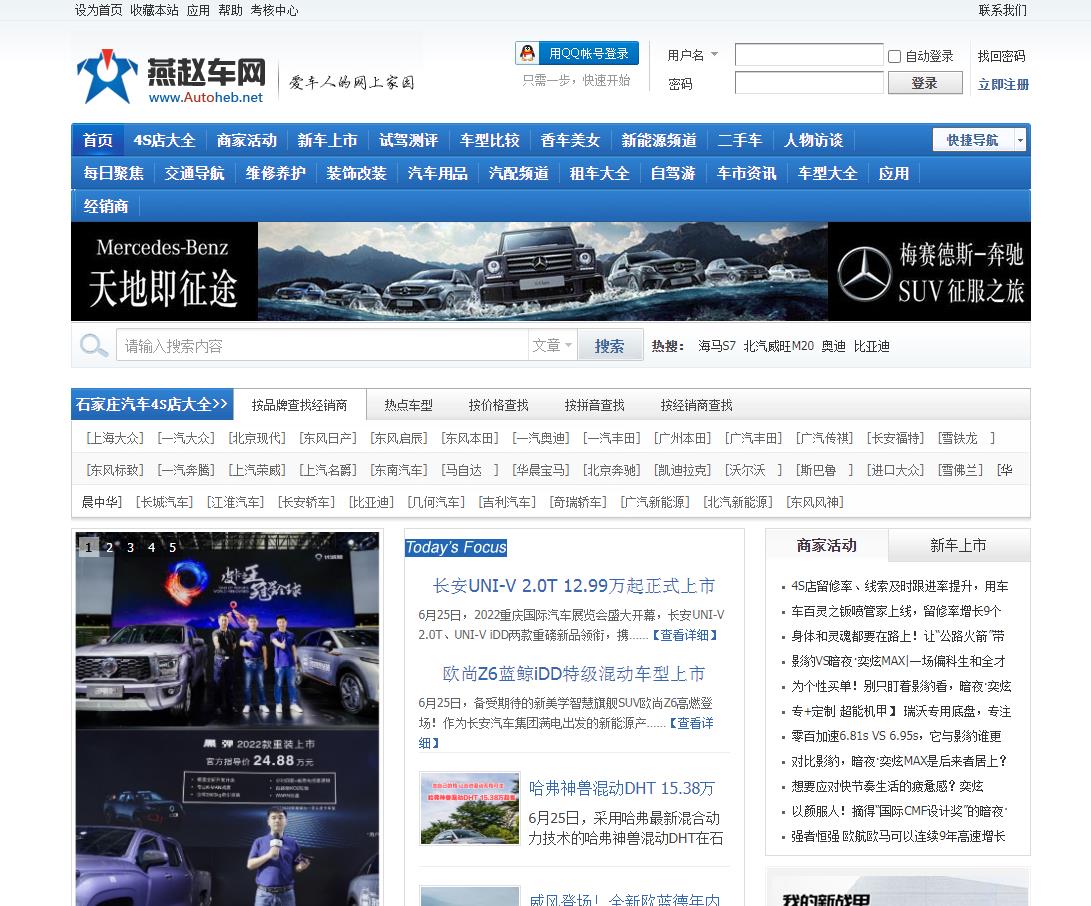1091x906 pixels.
Task: Open 考核中心 link in top bar
Action: (x=274, y=10)
